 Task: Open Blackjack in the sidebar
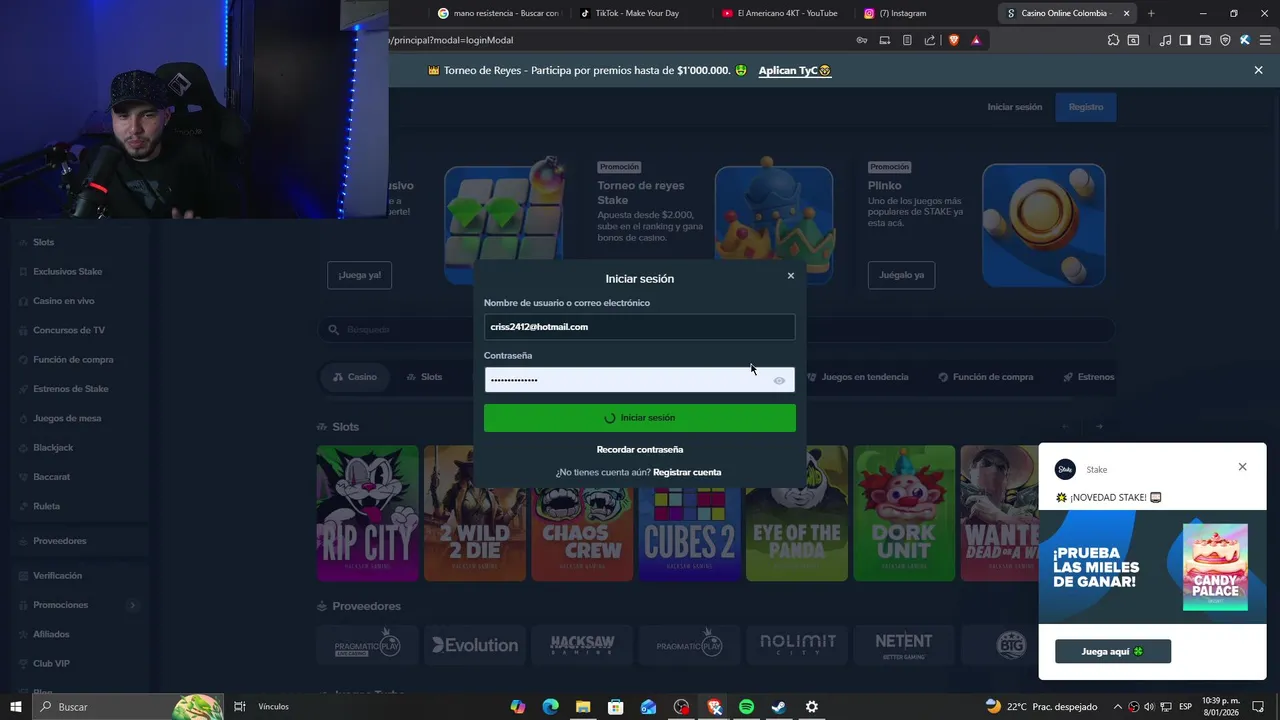coord(52,448)
